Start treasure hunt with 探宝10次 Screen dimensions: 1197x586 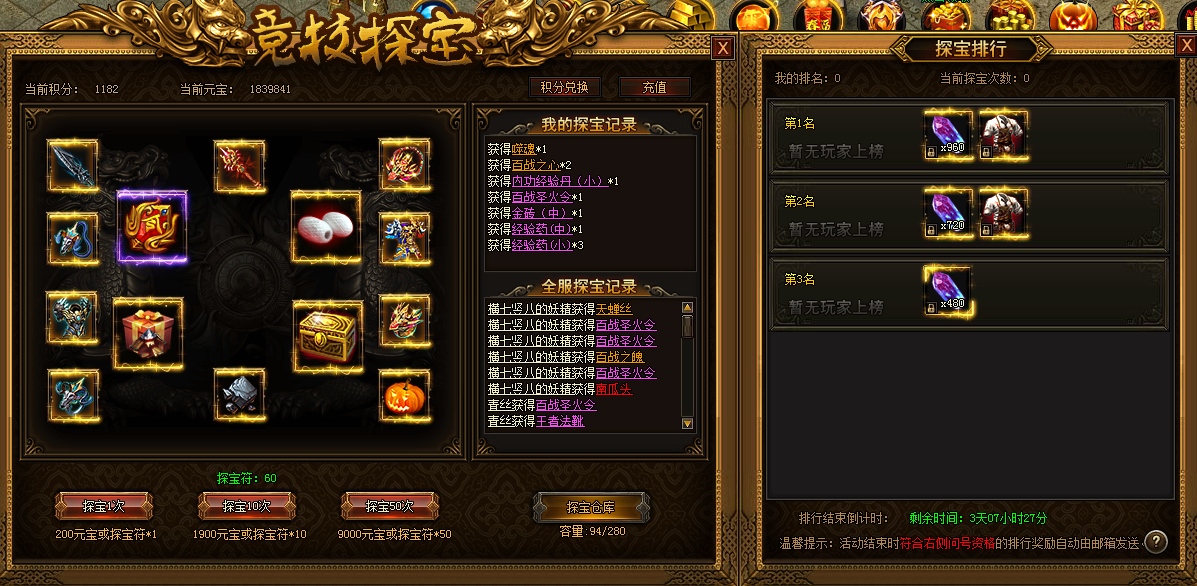[247, 506]
